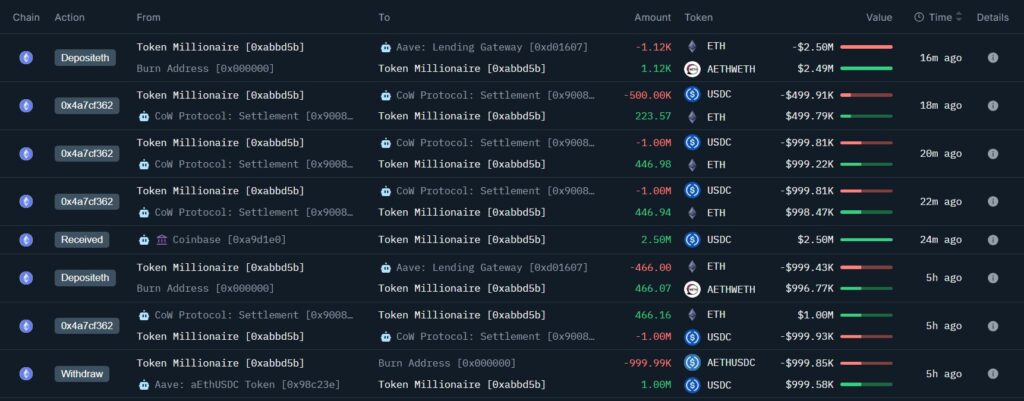Image resolution: width=1024 pixels, height=401 pixels.
Task: Click amount 446.98 ETH
Action: coord(652,164)
